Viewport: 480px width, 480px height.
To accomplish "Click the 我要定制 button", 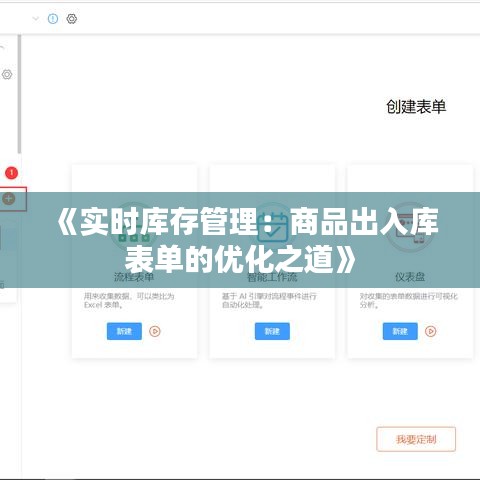I will pos(416,439).
